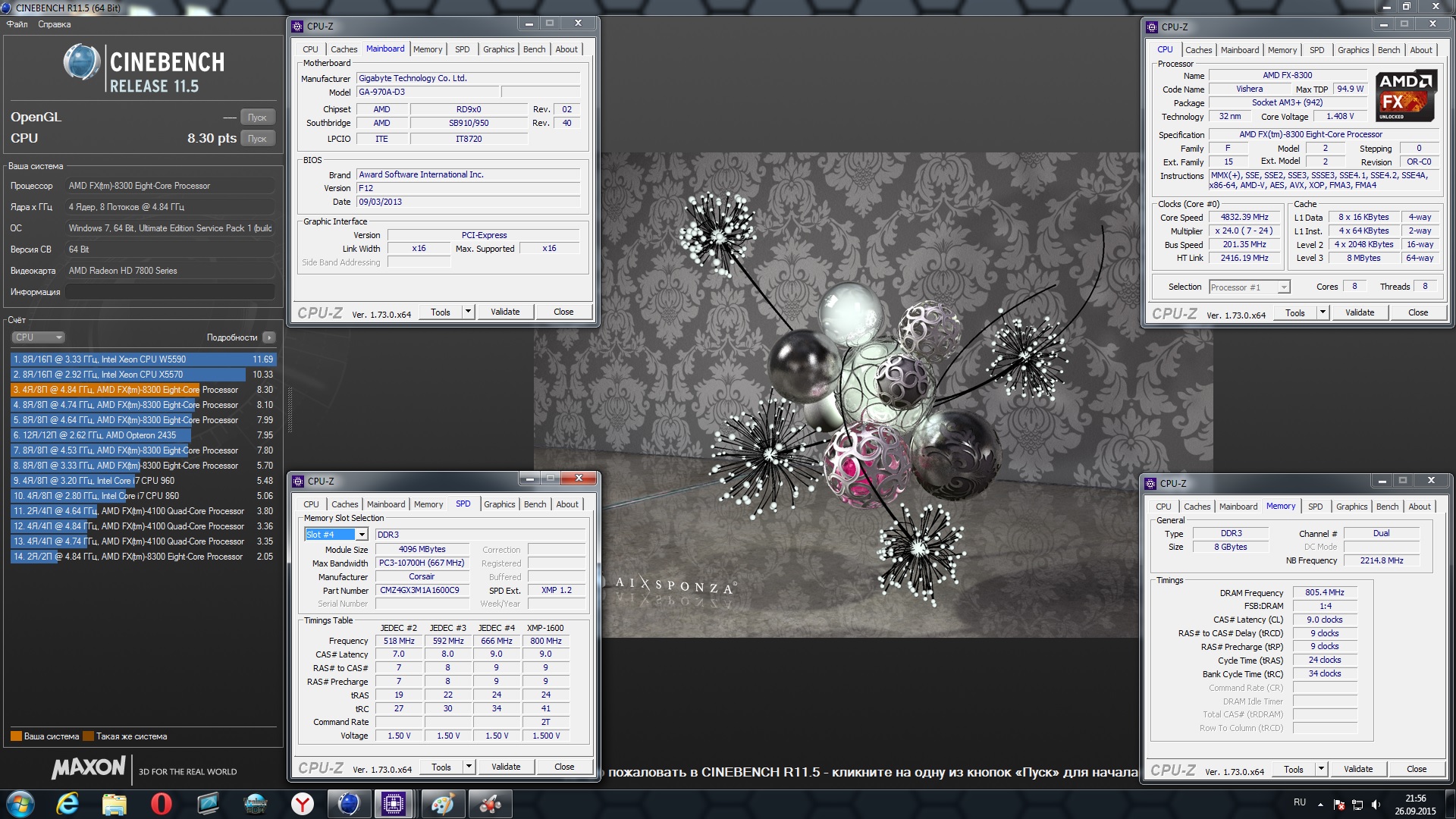Select ranking row Intel Xeon CPU W5590

point(143,359)
